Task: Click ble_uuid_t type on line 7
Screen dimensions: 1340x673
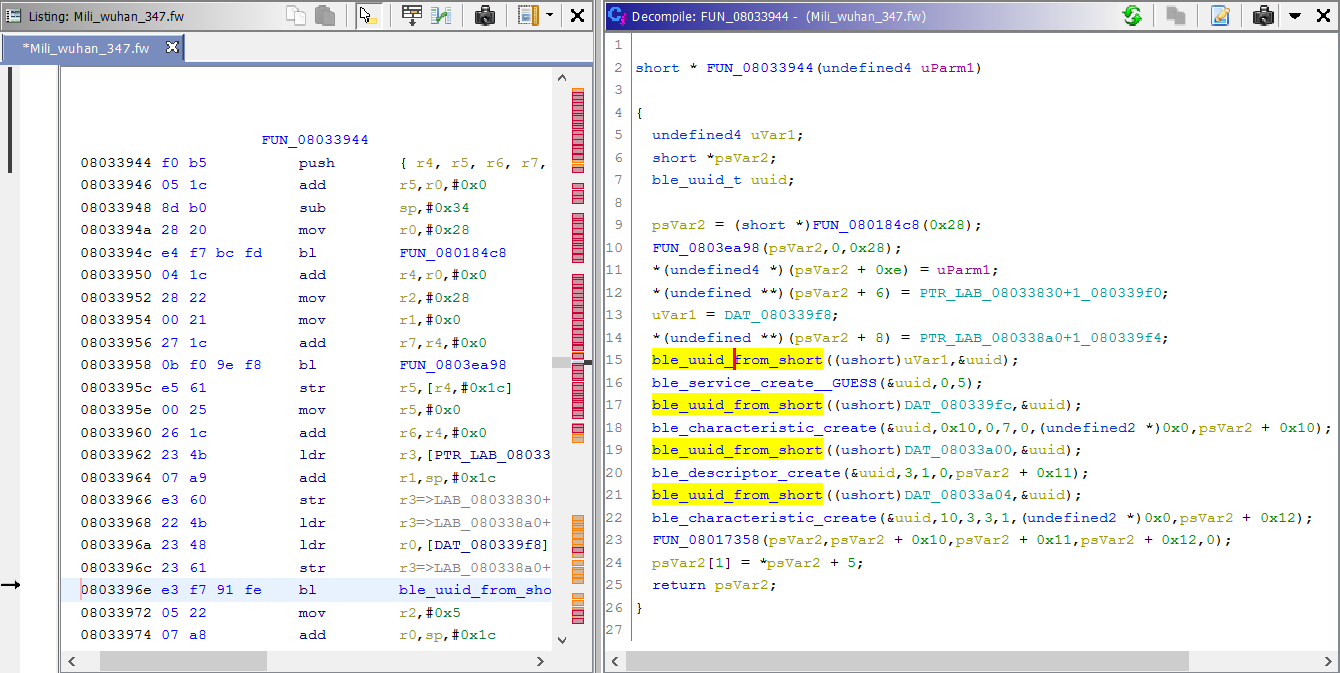Action: point(694,180)
